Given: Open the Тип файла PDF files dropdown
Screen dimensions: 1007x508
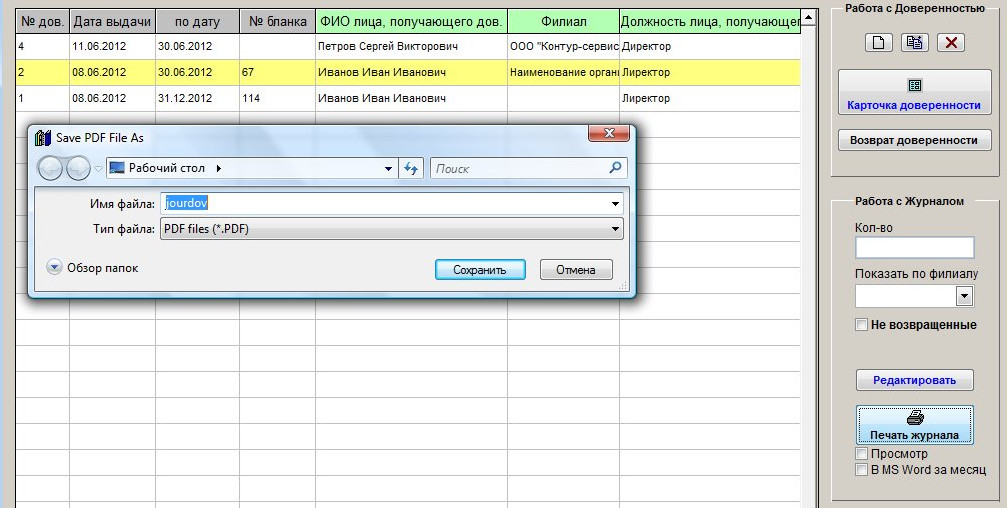Looking at the screenshot, I should (x=391, y=230).
